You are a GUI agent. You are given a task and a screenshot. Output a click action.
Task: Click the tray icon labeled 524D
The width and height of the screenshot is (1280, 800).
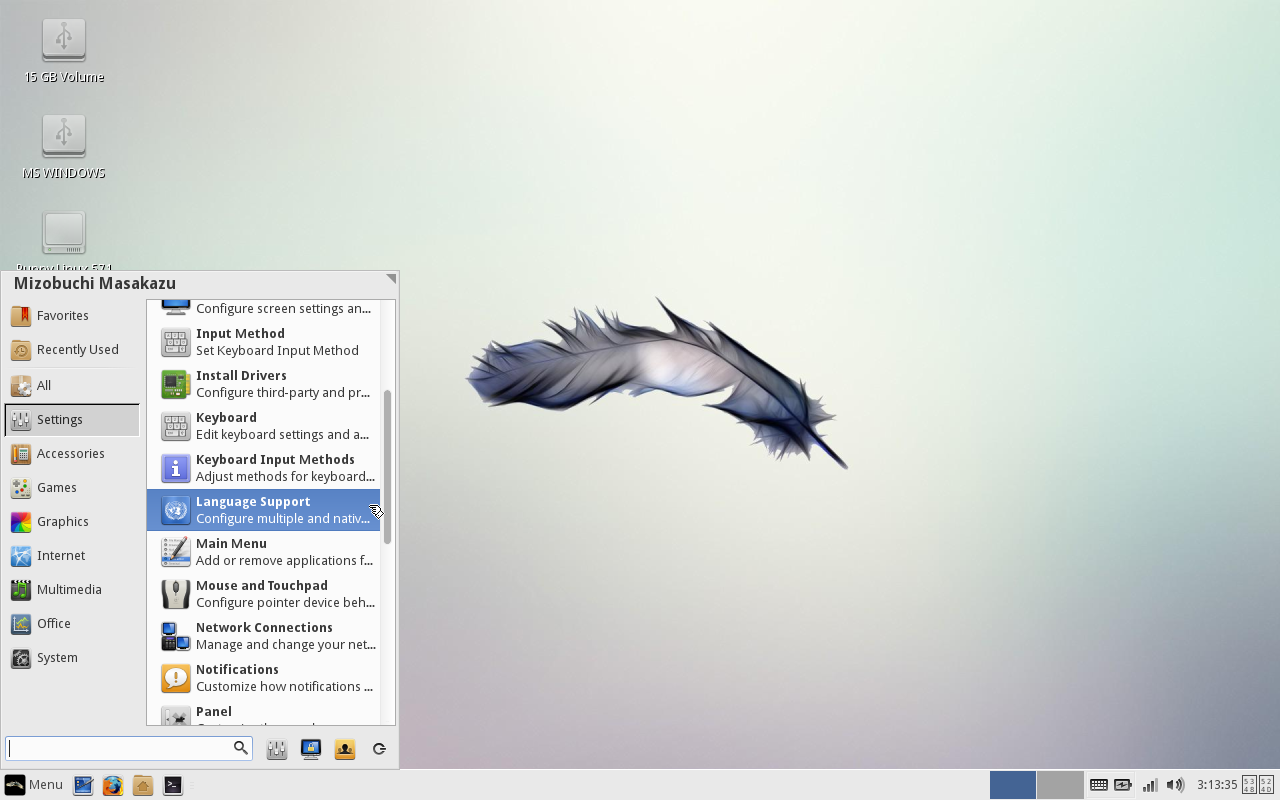[1266, 785]
